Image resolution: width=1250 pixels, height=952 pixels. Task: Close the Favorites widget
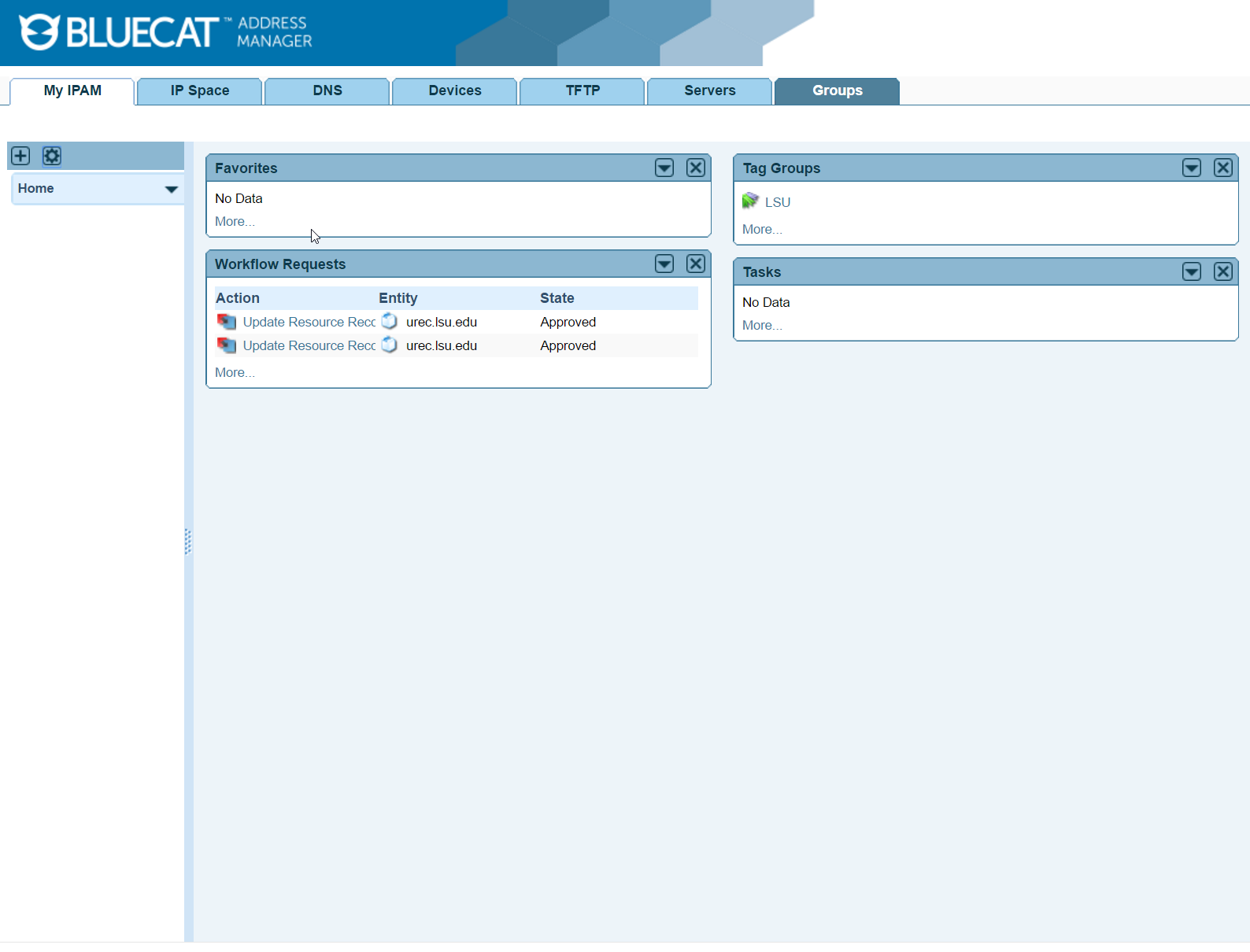coord(696,168)
